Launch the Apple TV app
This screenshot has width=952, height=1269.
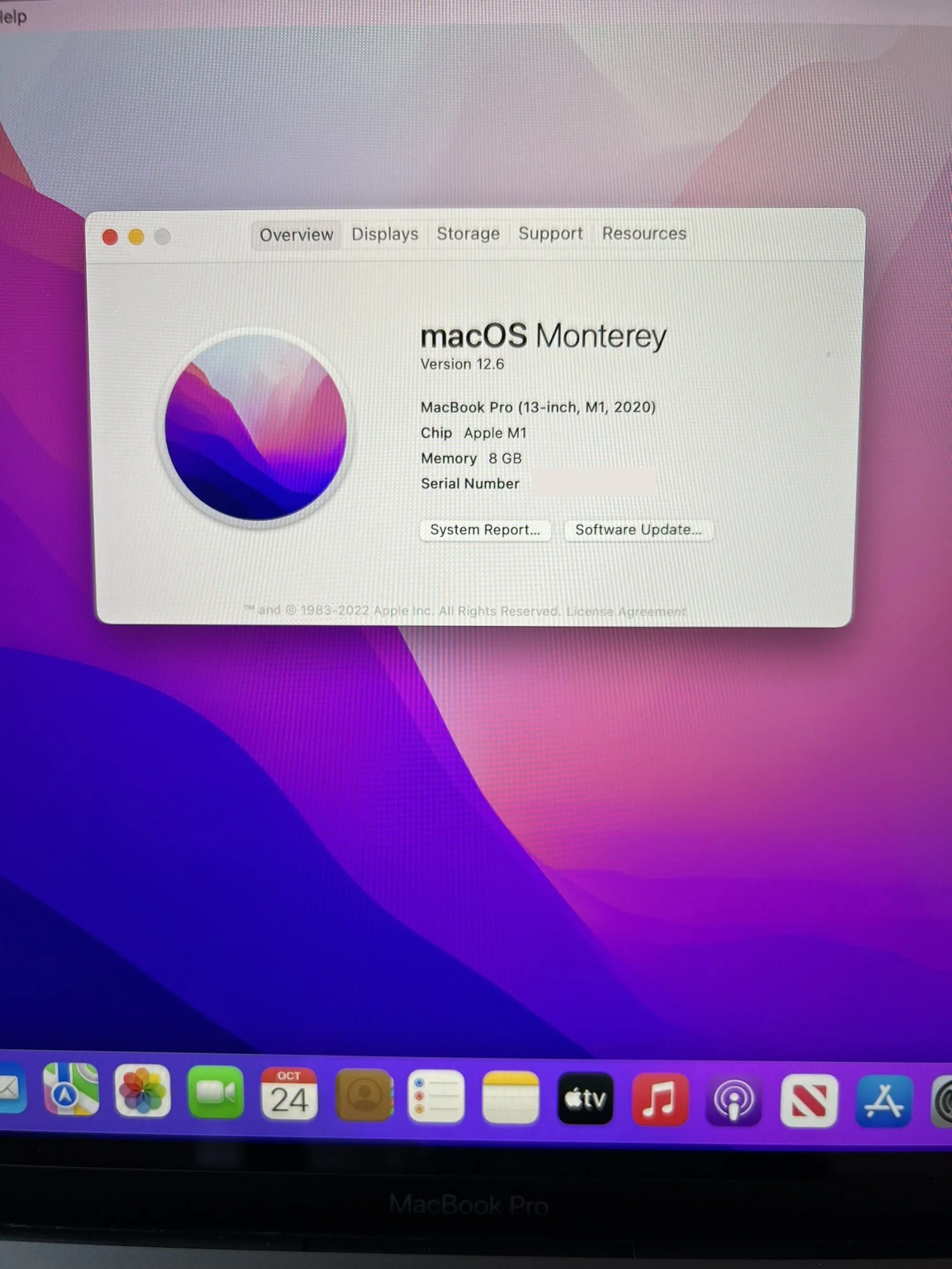(585, 1098)
